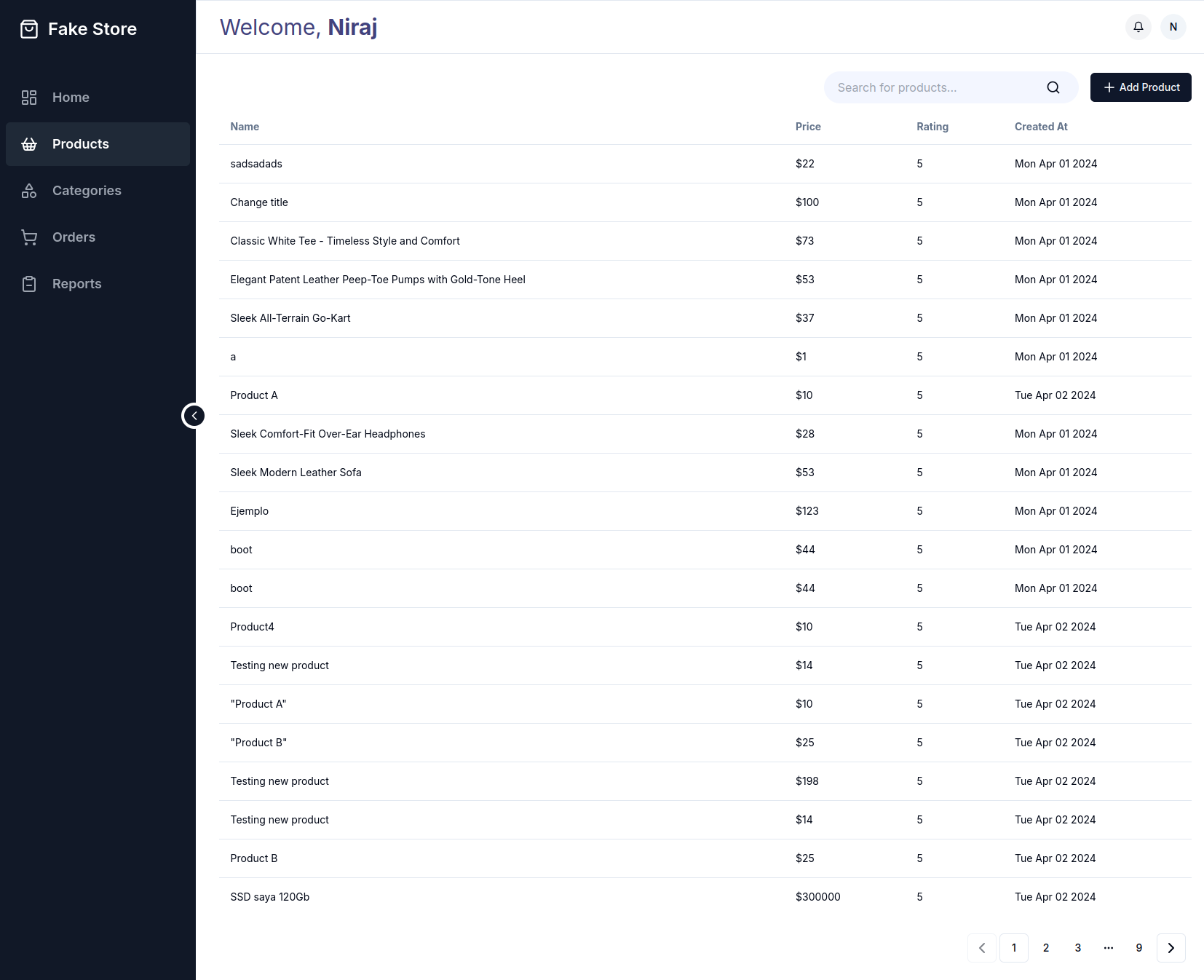Click the Reports clipboard icon
The image size is (1204, 980).
(29, 284)
